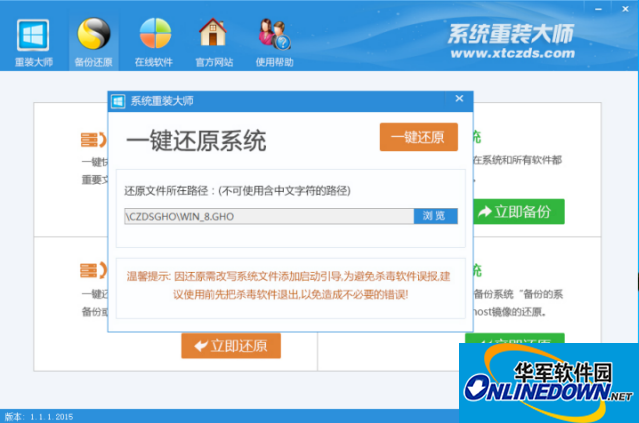This screenshot has width=639, height=423.
Task: Open 使用帮助 people icon
Action: pyautogui.click(x=274, y=34)
